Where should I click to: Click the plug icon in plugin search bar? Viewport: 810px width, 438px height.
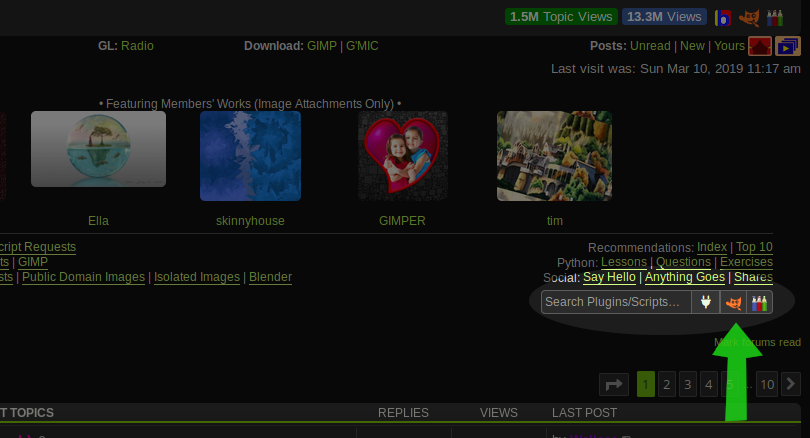(706, 302)
